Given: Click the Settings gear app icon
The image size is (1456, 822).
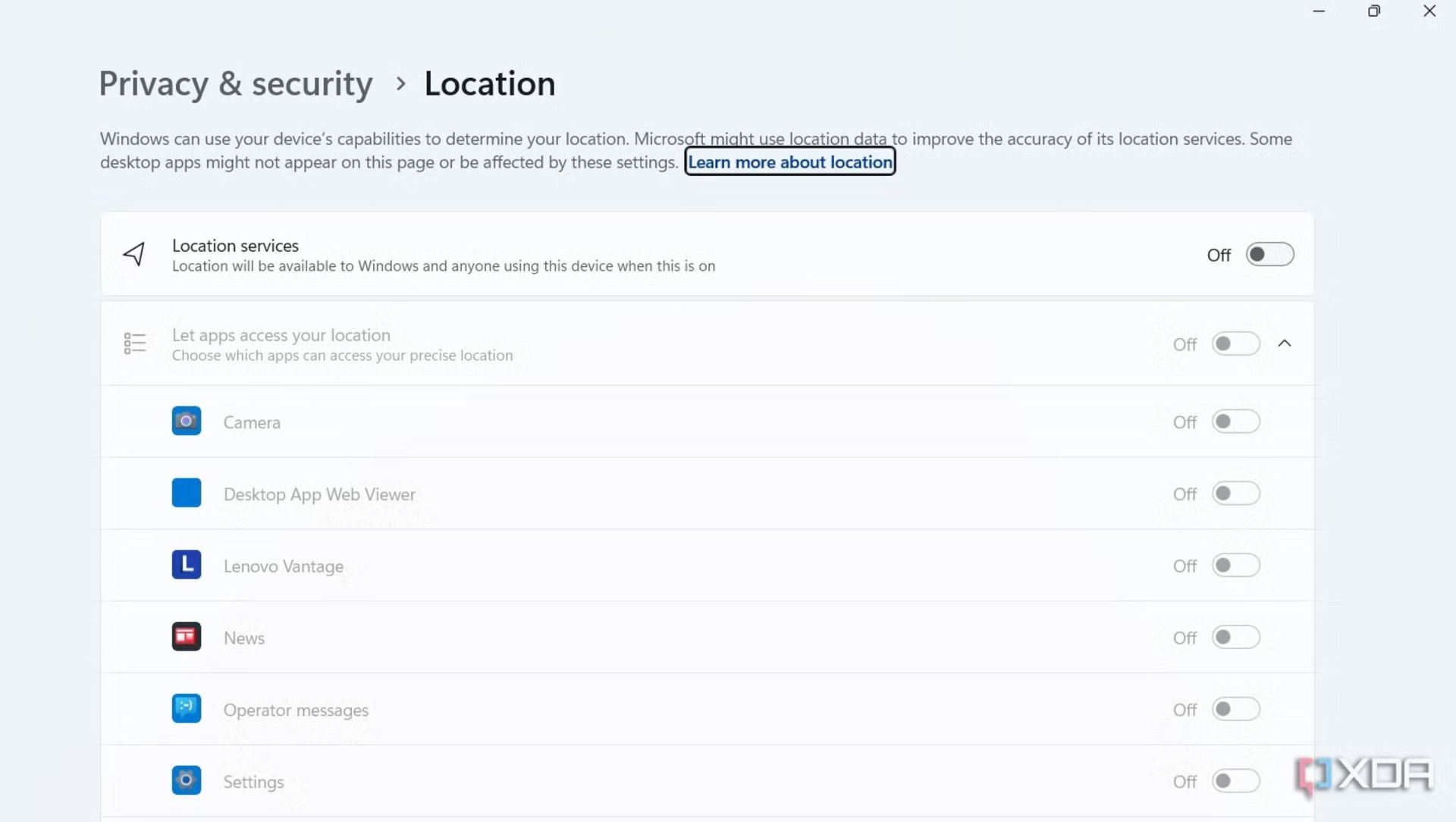Looking at the screenshot, I should [x=187, y=780].
